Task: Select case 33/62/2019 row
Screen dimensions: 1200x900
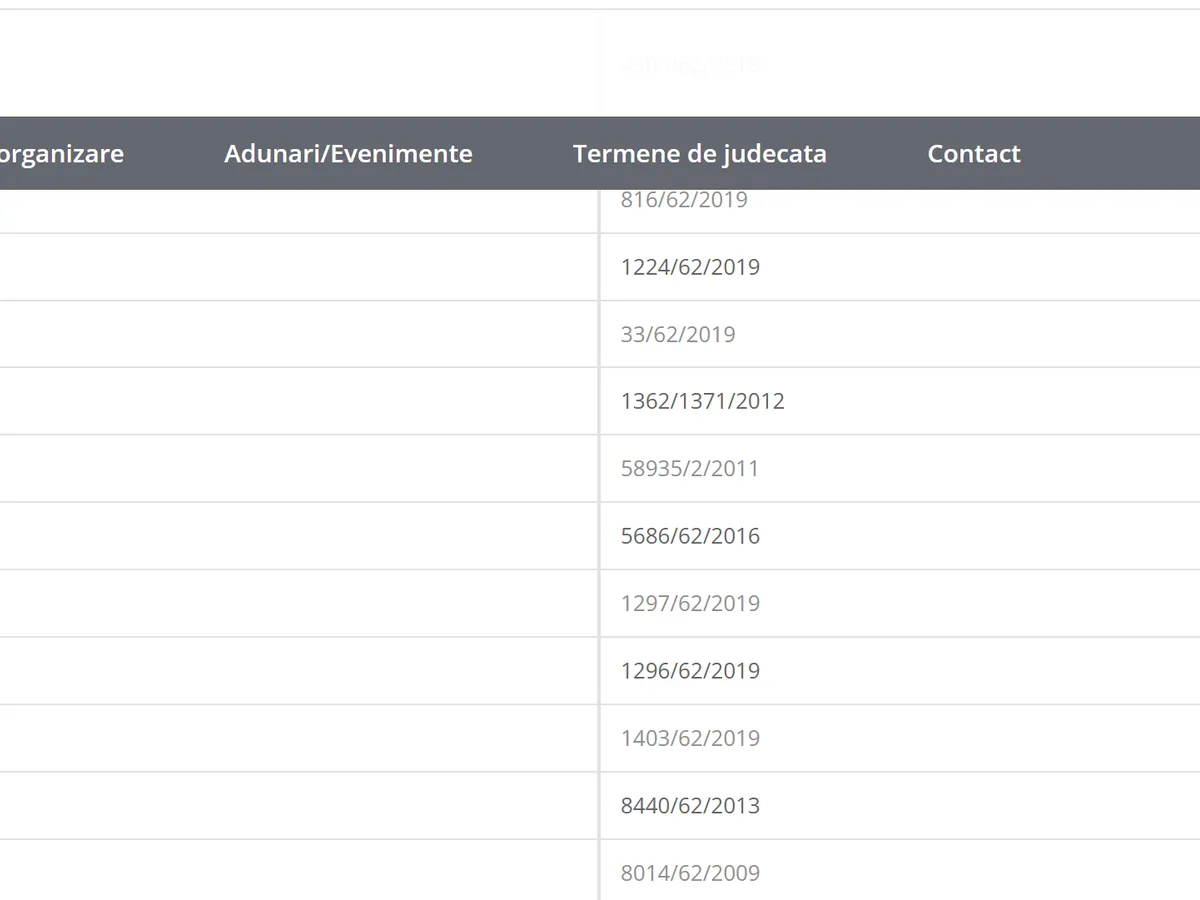Action: click(679, 334)
